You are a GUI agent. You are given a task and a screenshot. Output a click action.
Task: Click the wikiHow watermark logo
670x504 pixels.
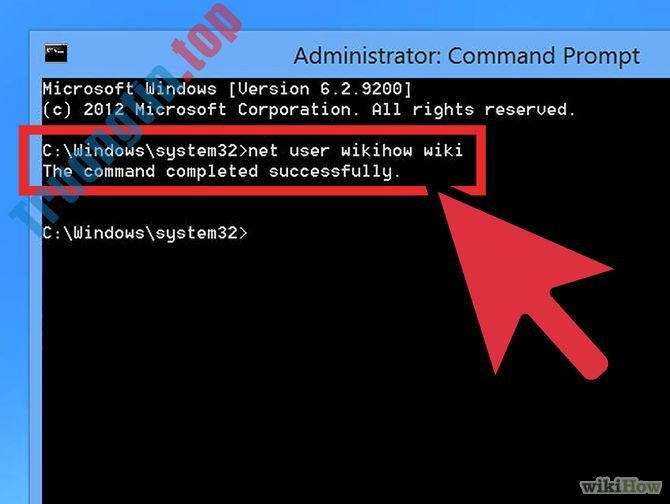[x=620, y=486]
